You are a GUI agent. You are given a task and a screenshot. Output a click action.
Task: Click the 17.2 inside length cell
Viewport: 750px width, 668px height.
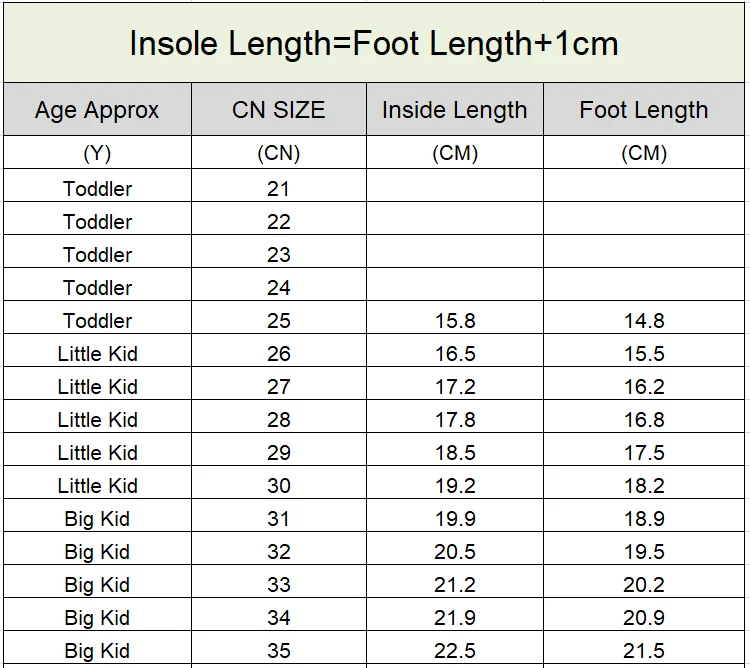coord(454,387)
